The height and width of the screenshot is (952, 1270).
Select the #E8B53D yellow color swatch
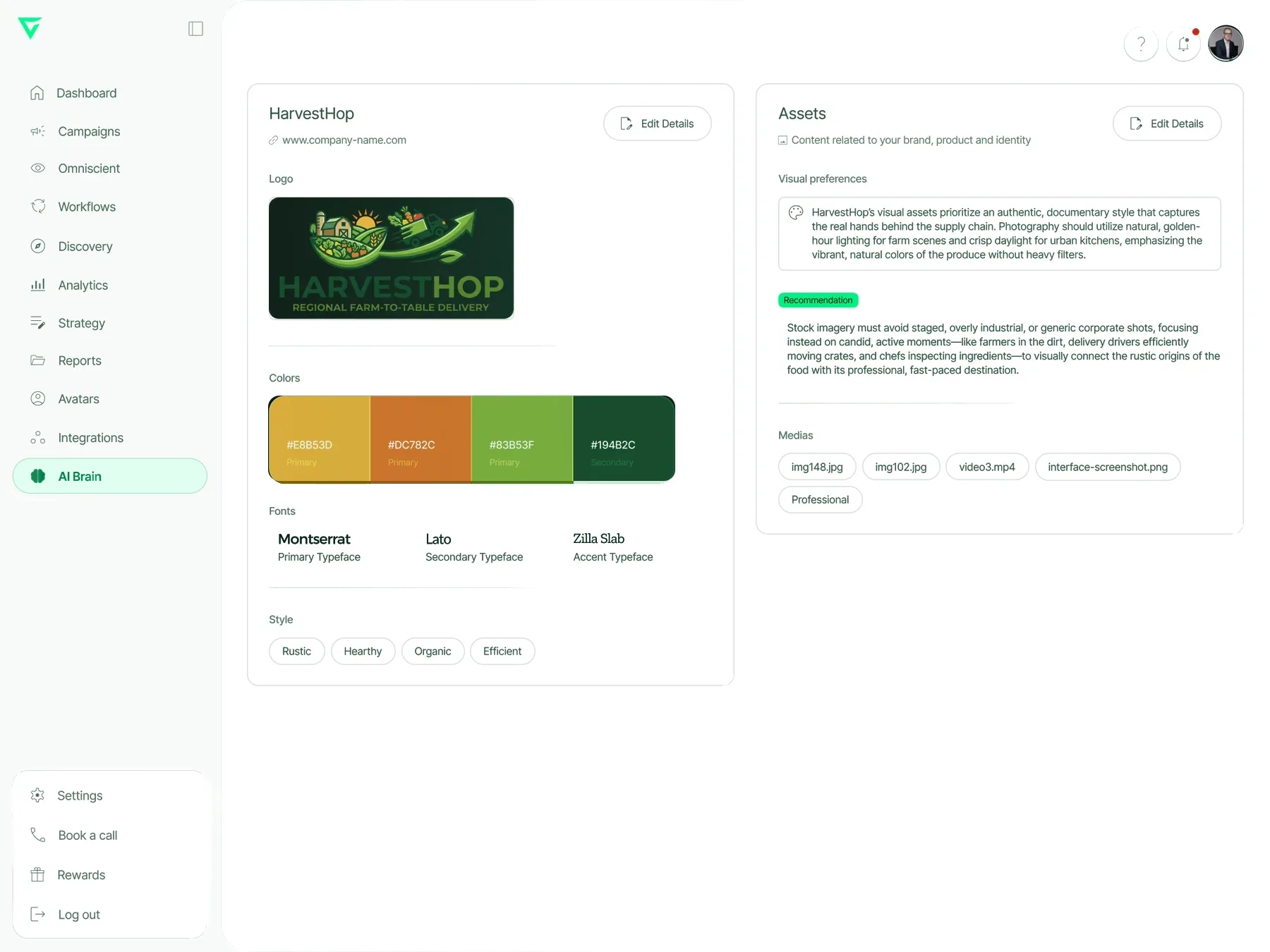pyautogui.click(x=320, y=439)
